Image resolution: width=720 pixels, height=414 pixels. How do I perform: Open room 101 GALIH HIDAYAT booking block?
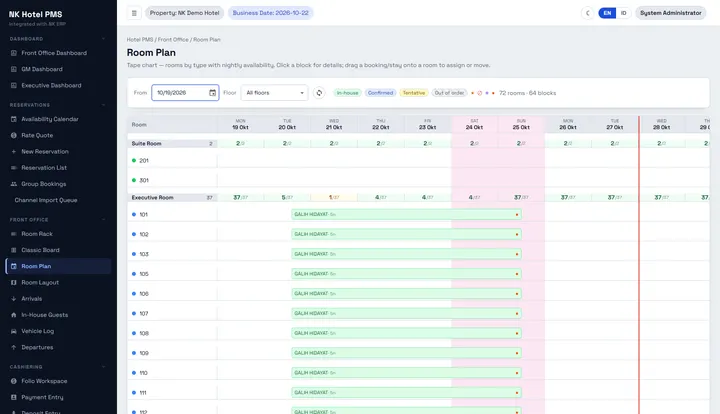(x=406, y=214)
